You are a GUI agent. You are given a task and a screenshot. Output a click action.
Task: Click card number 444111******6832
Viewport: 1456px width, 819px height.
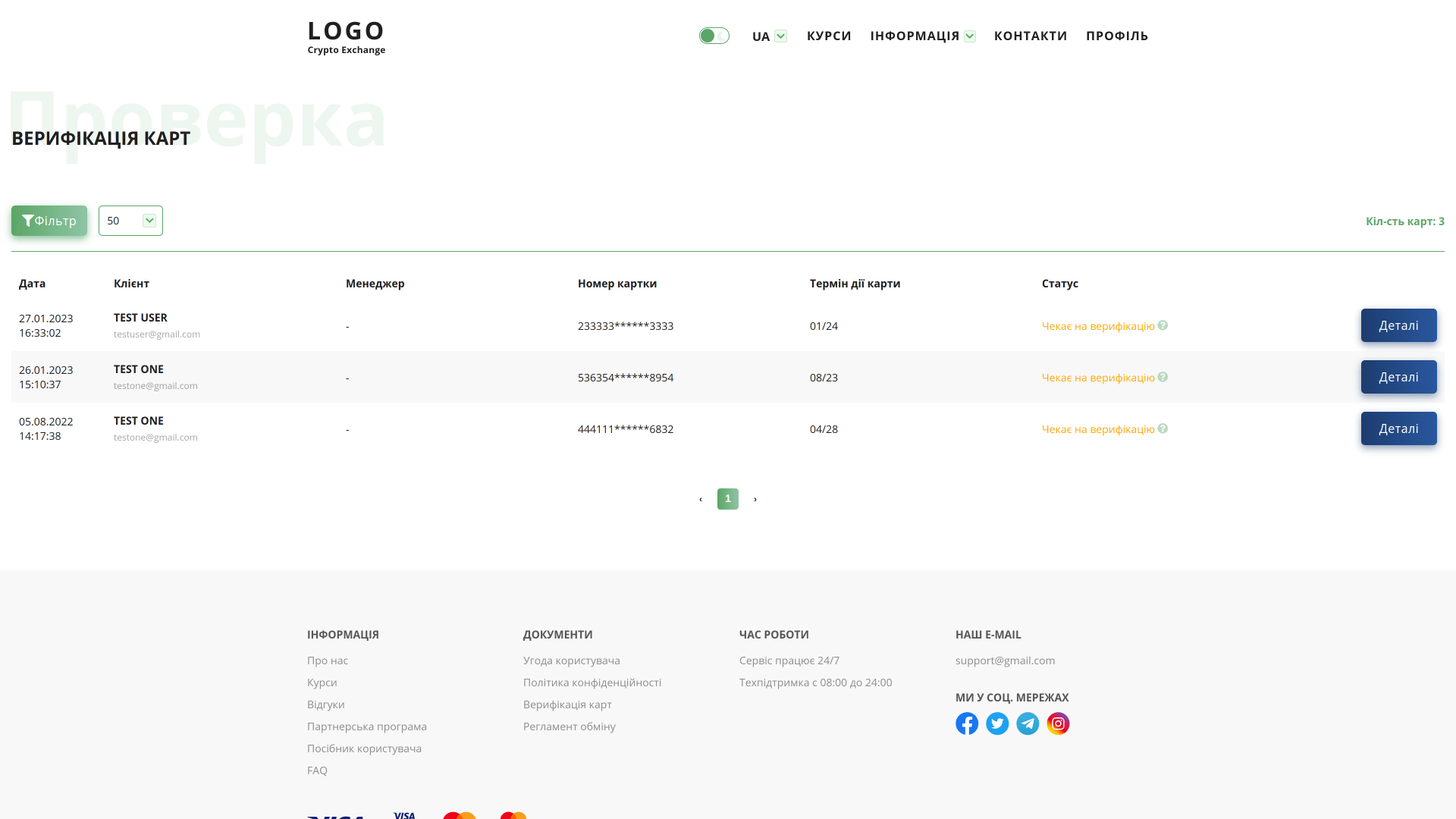coord(626,429)
